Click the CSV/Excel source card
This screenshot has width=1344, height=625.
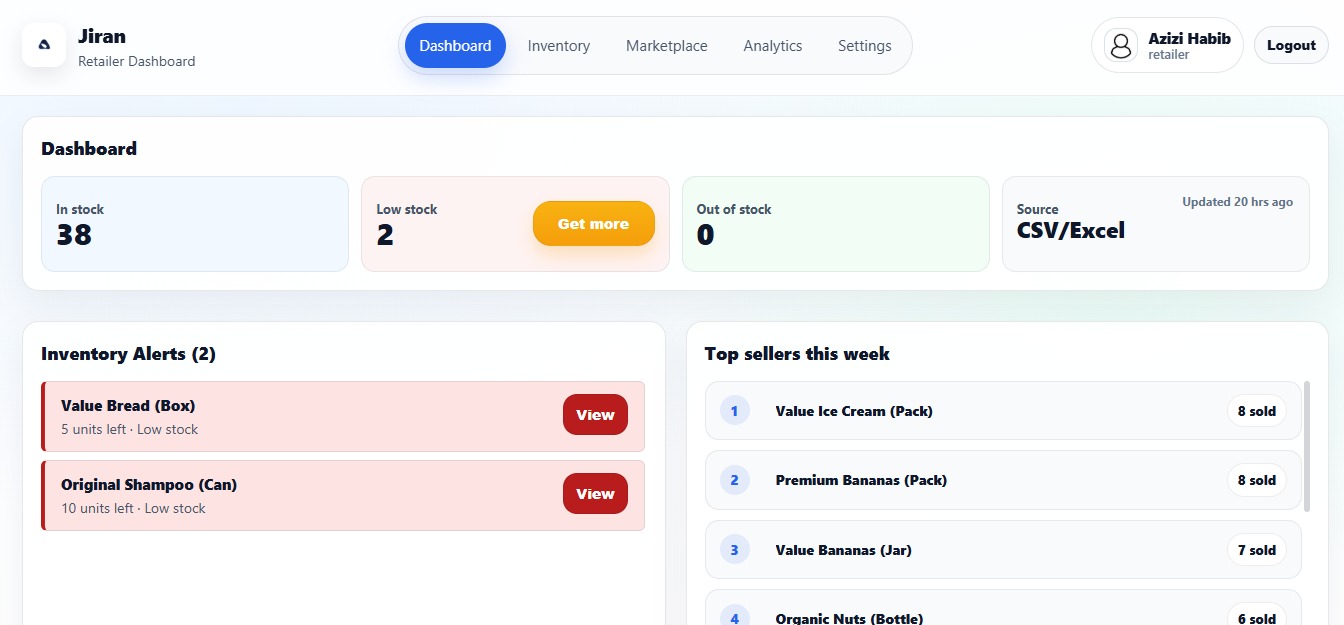[1155, 224]
